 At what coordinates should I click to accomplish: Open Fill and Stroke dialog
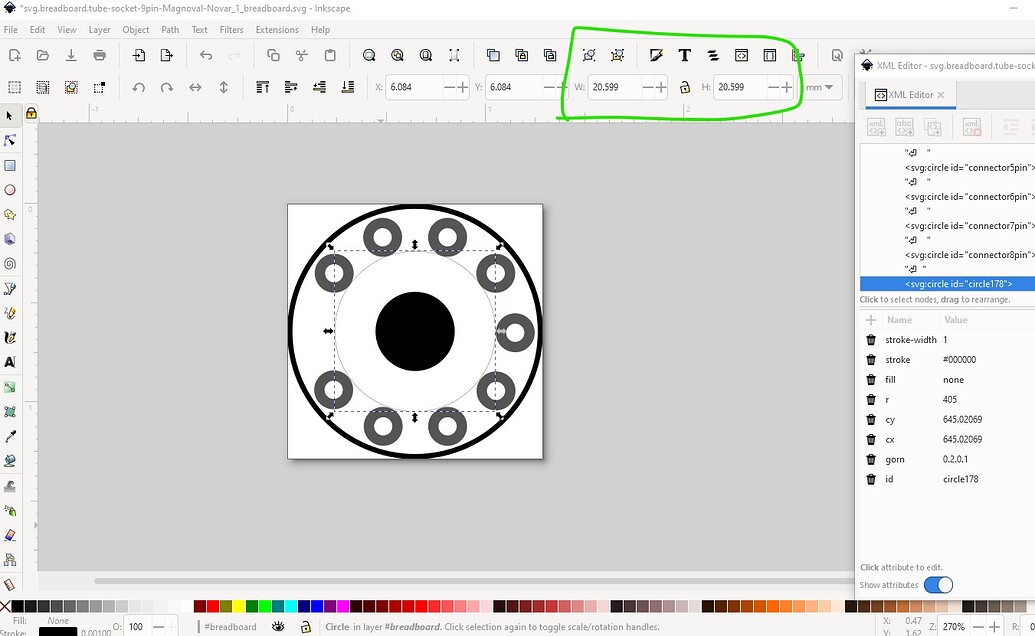655,55
